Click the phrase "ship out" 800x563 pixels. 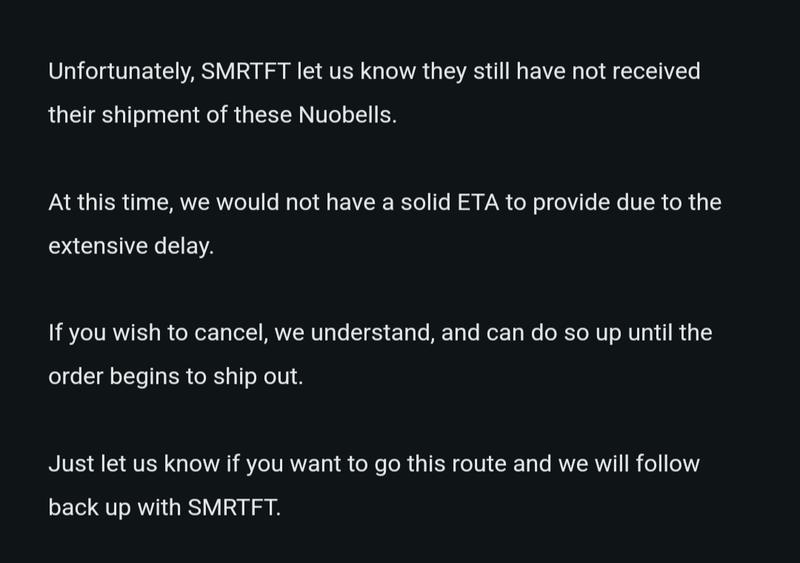[x=257, y=377]
